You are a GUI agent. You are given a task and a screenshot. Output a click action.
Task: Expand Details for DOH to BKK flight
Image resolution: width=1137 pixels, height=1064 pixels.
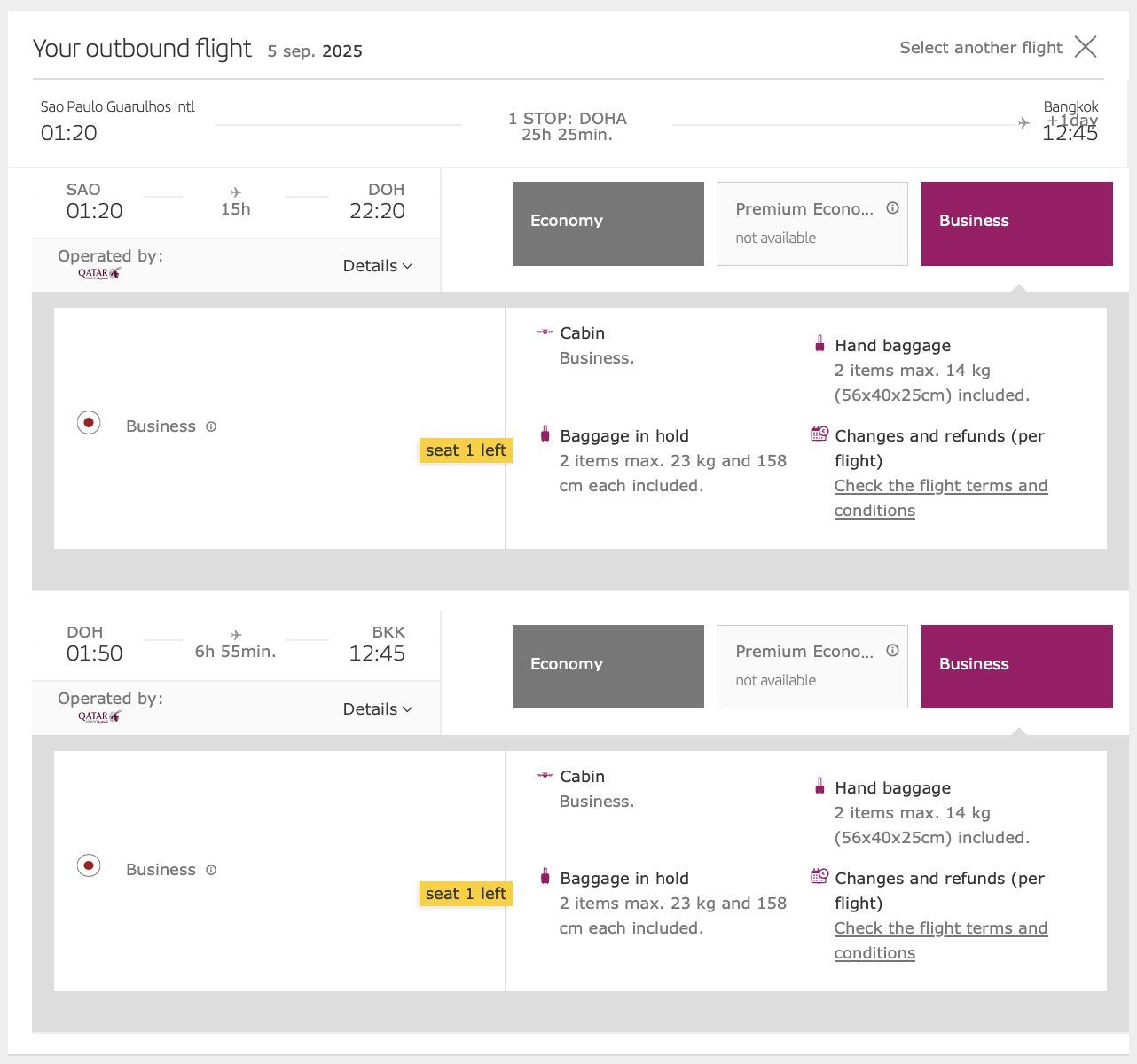pyautogui.click(x=378, y=709)
